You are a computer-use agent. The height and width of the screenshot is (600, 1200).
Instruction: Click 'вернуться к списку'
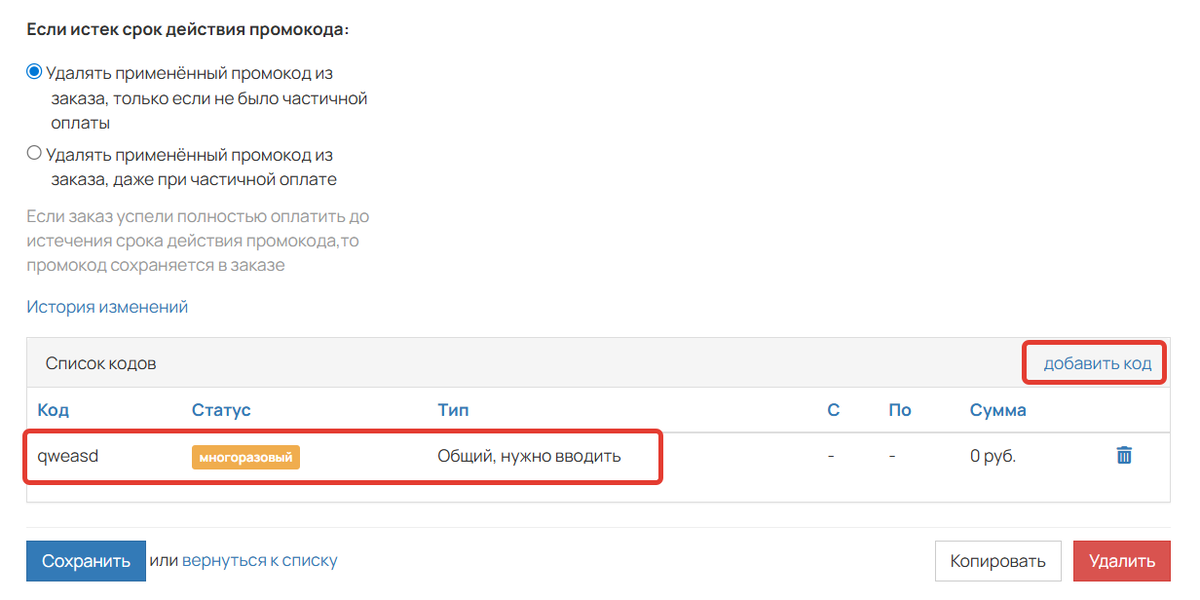260,560
